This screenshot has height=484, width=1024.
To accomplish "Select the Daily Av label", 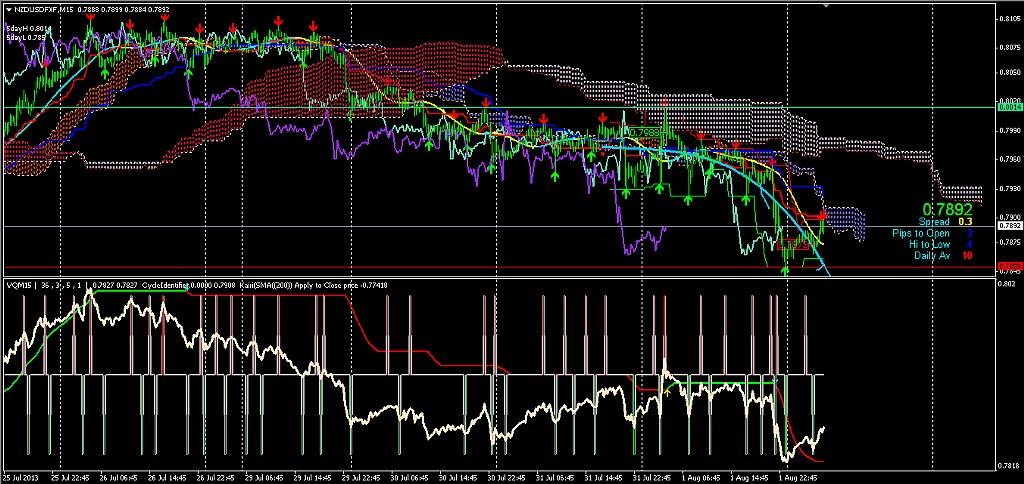I will [933, 255].
